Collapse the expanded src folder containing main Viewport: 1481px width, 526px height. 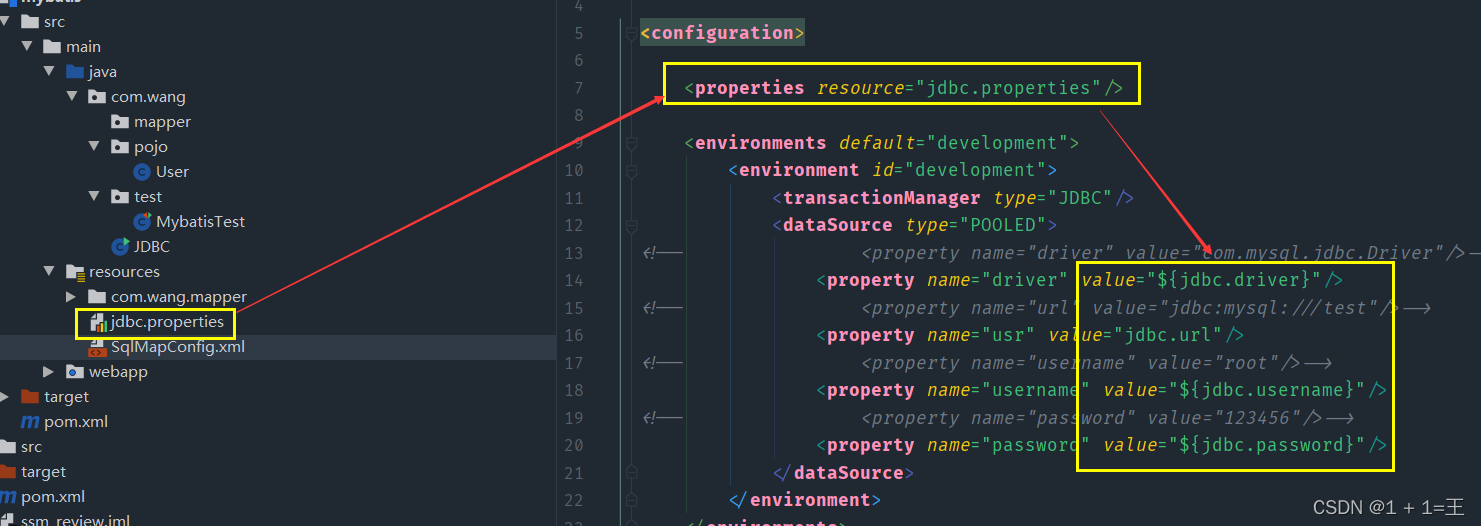[x=5, y=22]
